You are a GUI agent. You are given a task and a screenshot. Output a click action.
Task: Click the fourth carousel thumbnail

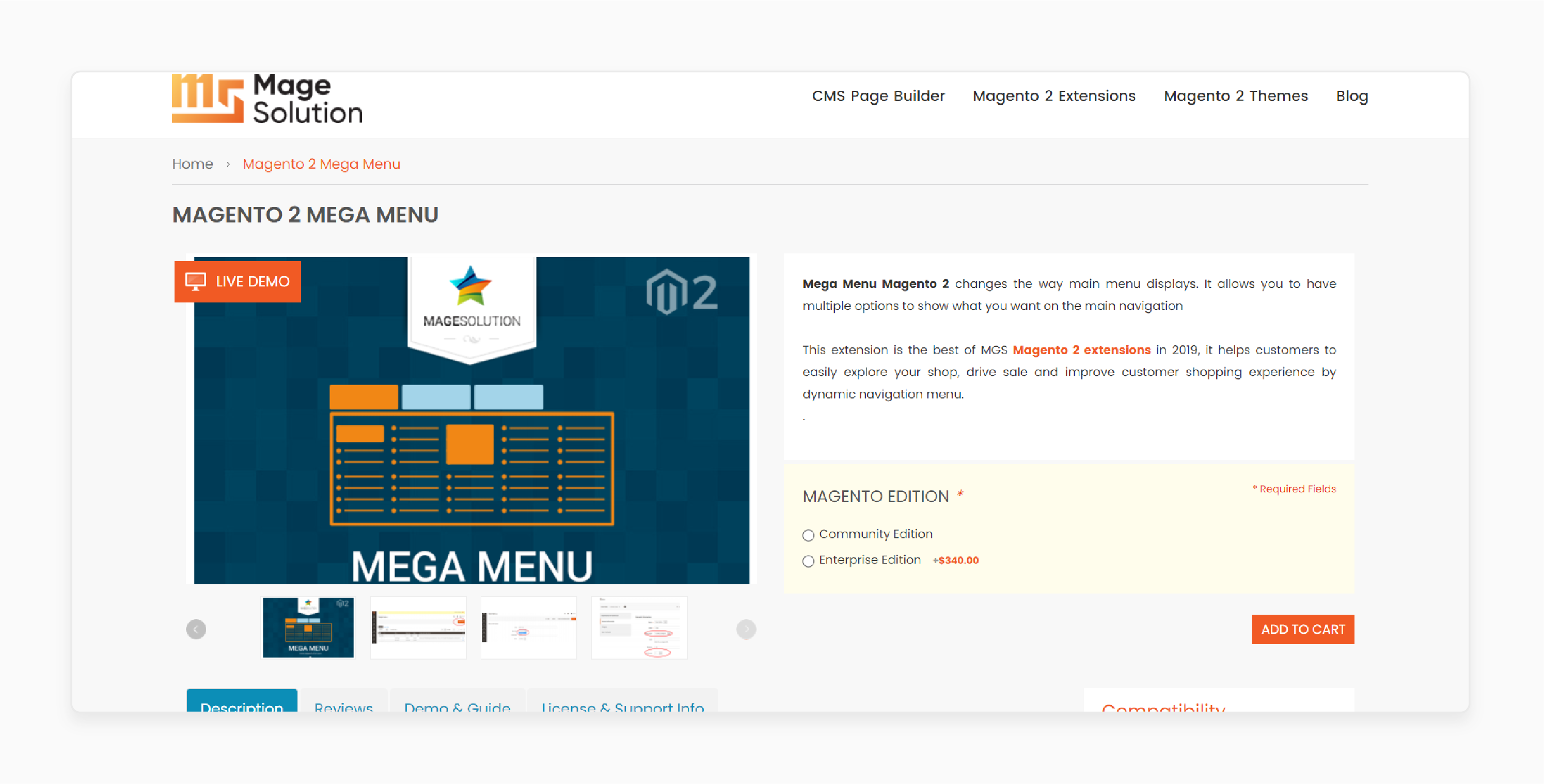click(x=638, y=628)
